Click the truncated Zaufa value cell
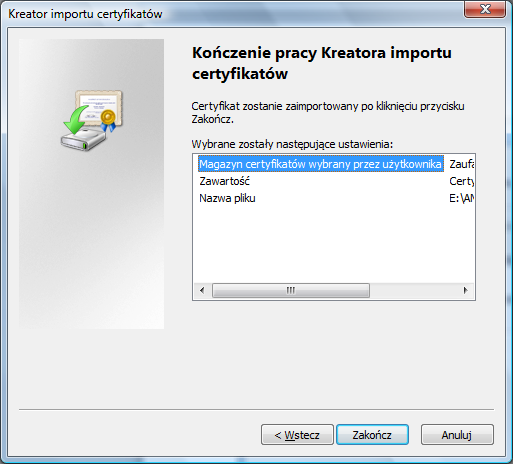 462,164
